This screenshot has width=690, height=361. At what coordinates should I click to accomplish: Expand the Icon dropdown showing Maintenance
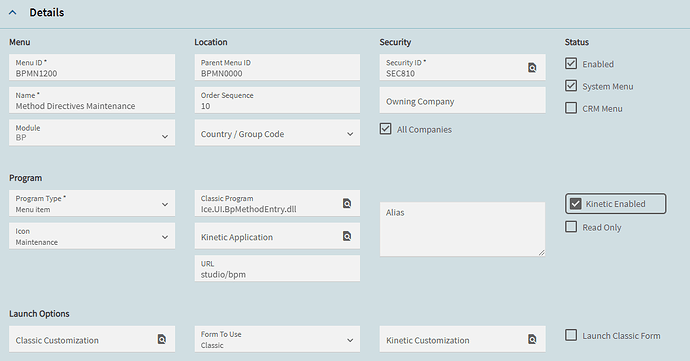[92, 236]
